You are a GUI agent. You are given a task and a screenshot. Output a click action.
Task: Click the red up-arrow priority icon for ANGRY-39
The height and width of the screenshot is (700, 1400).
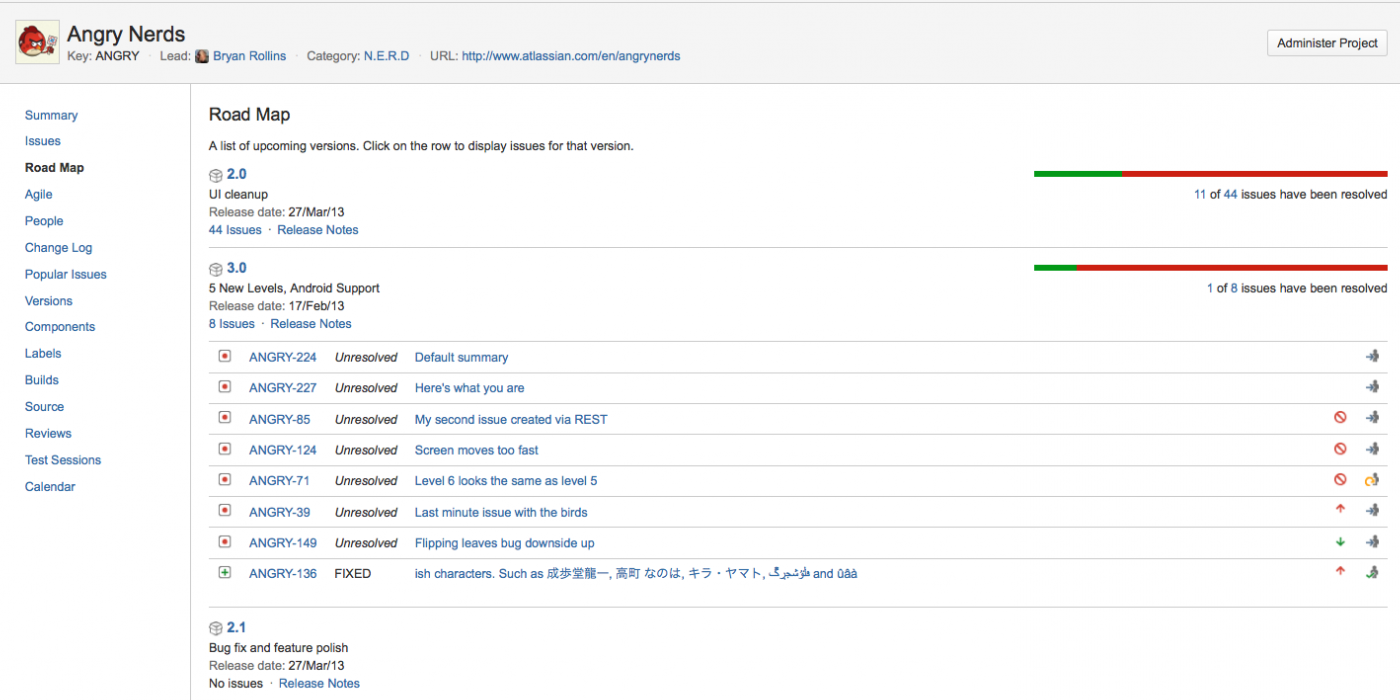[x=1340, y=510]
